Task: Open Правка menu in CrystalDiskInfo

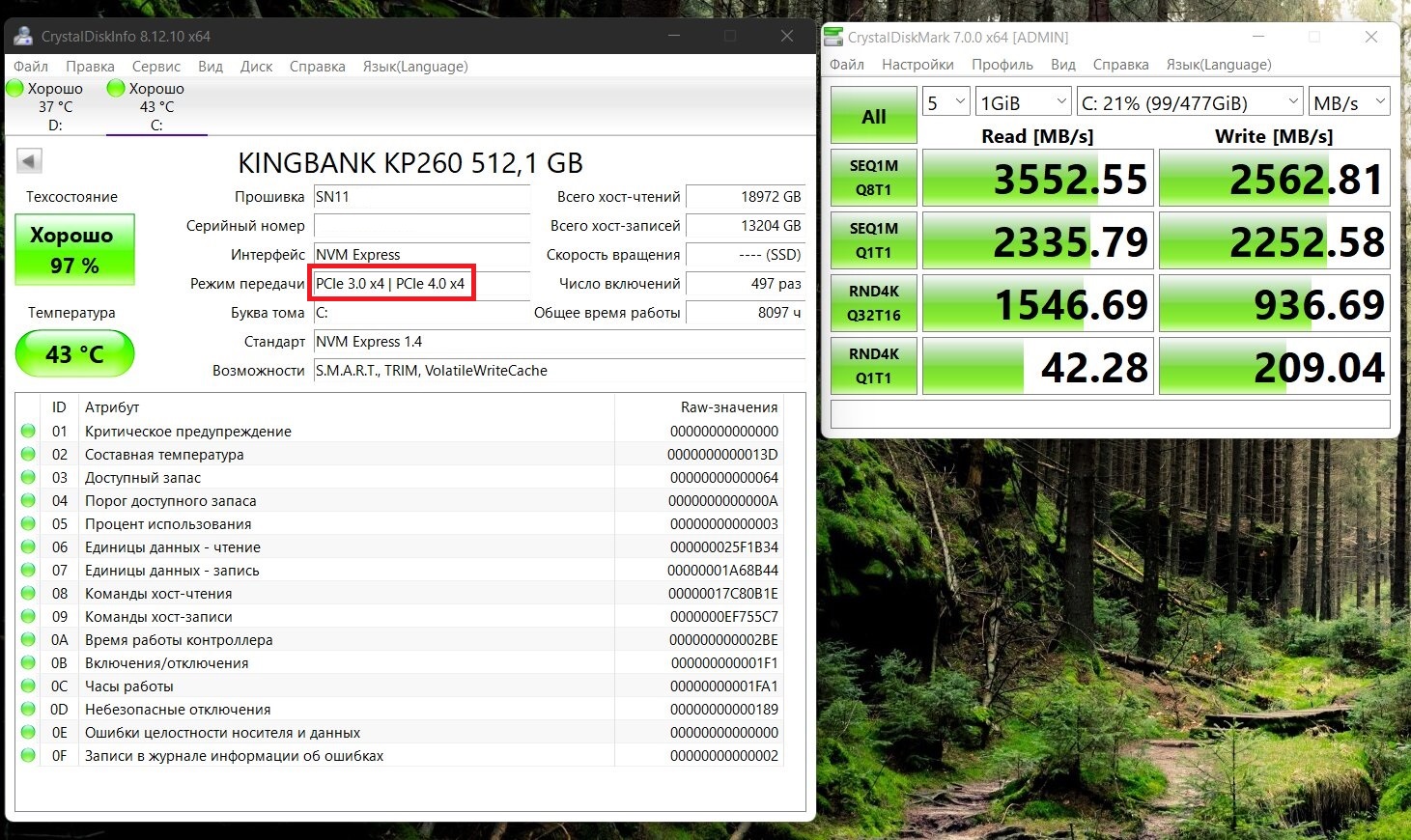Action: (x=90, y=67)
